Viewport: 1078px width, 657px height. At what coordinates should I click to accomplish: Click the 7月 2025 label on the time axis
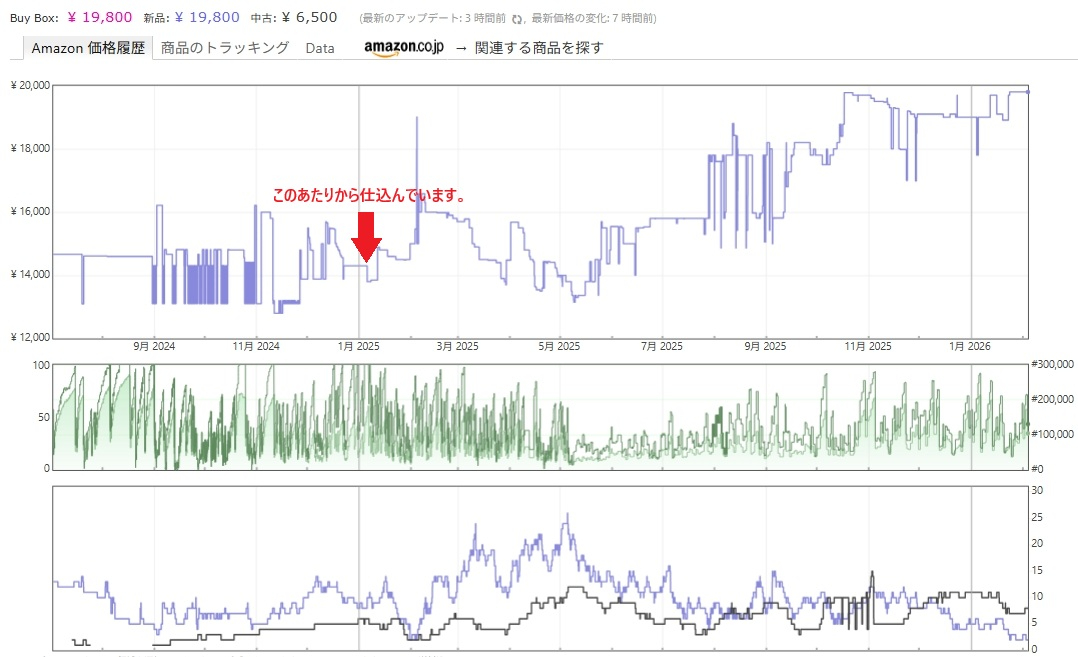[x=662, y=347]
